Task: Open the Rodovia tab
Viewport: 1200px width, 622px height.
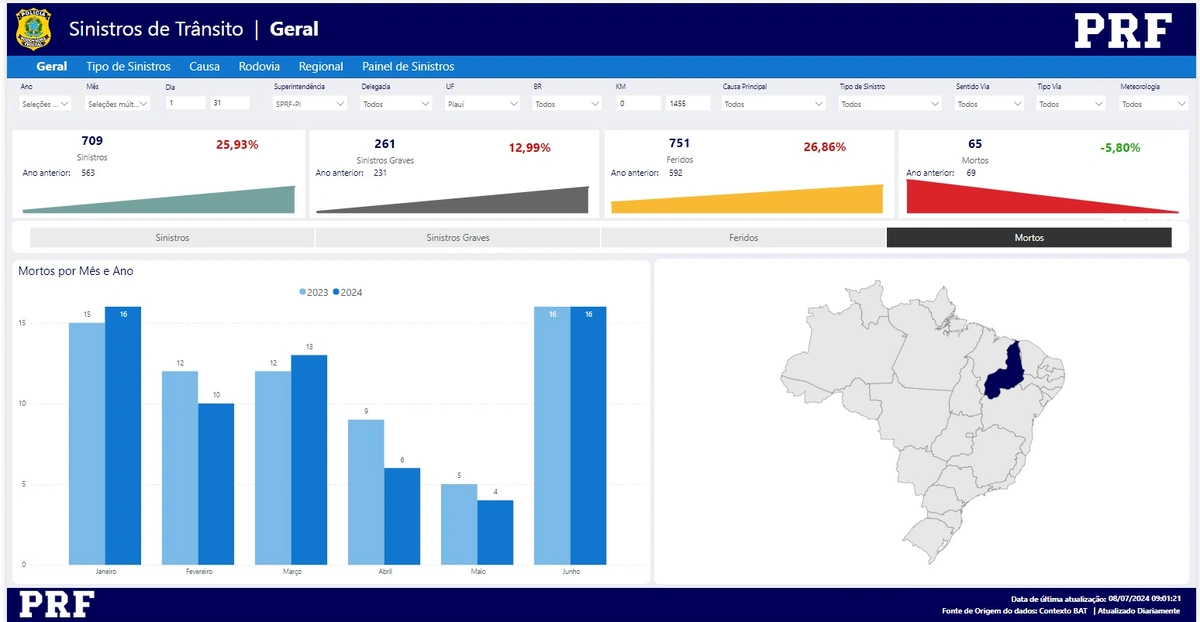Action: [259, 67]
